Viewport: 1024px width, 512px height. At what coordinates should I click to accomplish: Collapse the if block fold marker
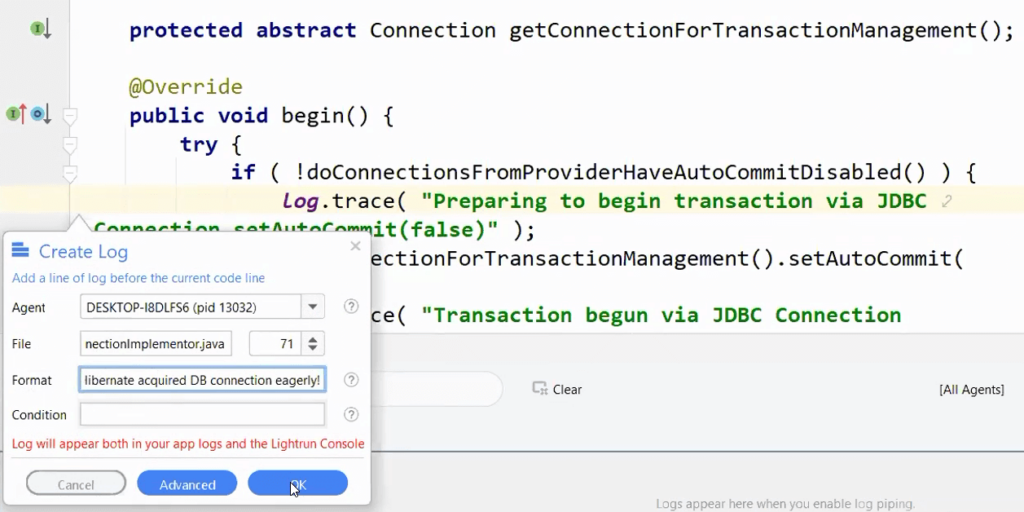(70, 174)
